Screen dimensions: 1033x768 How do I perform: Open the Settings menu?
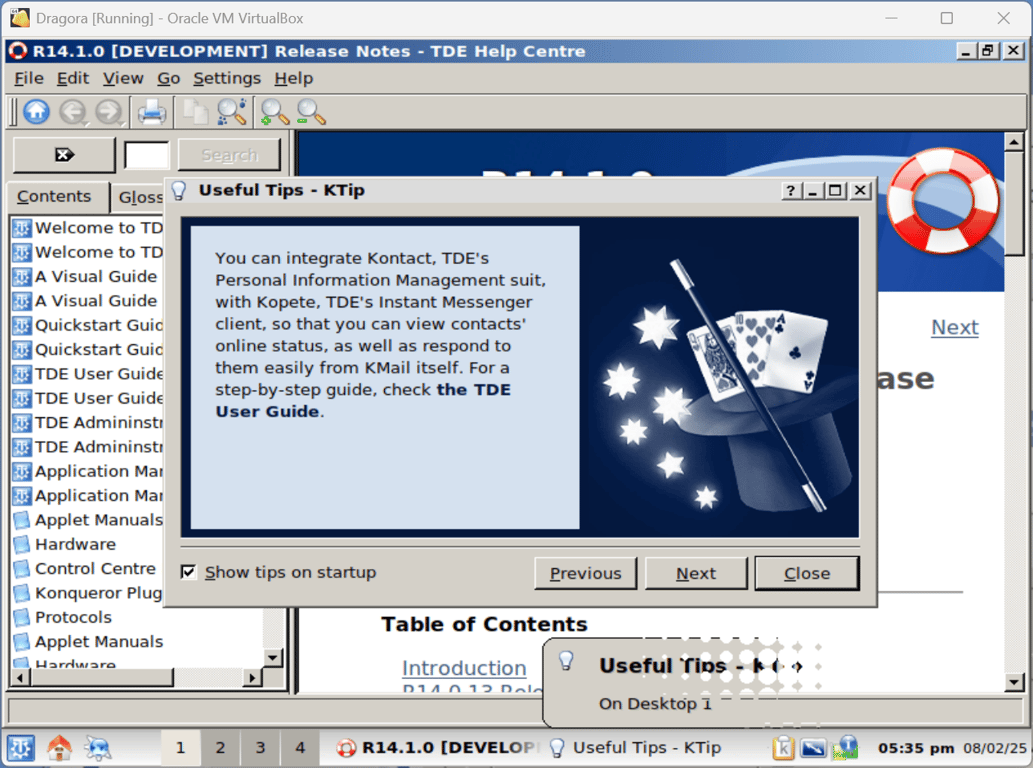coord(227,78)
